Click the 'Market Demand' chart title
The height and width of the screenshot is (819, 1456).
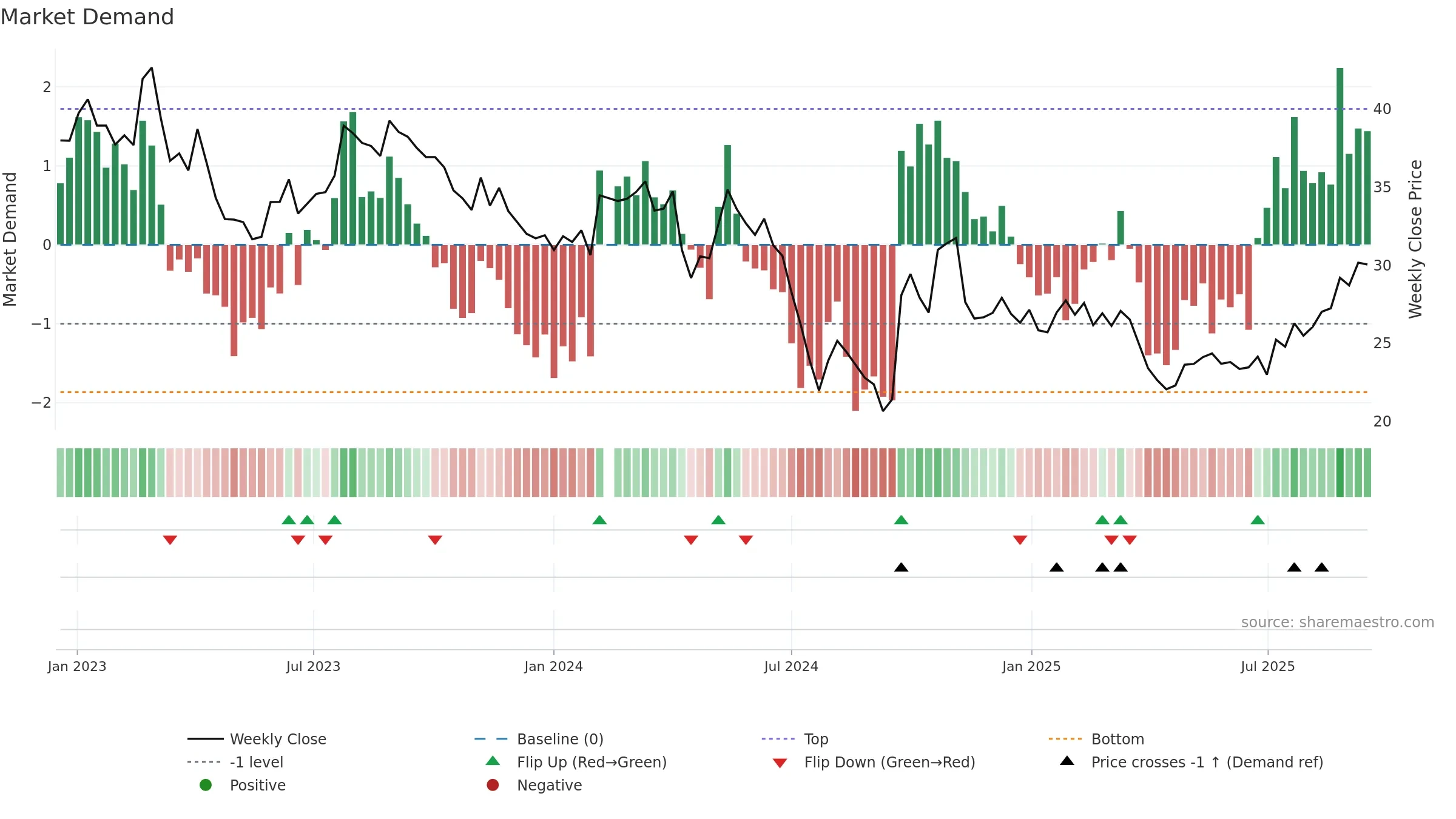[87, 17]
